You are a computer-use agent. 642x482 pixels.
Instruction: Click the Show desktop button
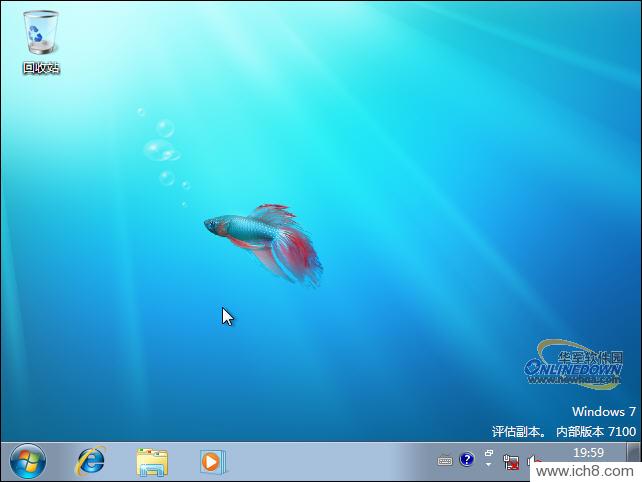634,453
